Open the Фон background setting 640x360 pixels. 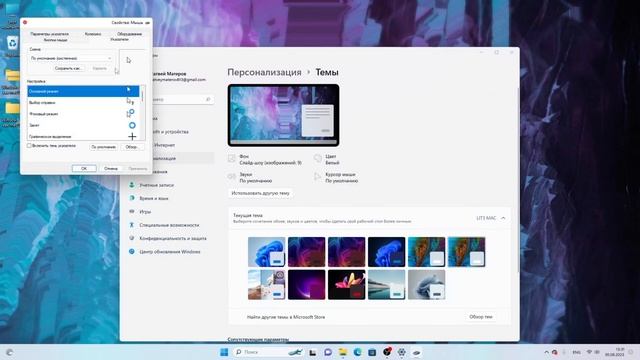point(264,160)
